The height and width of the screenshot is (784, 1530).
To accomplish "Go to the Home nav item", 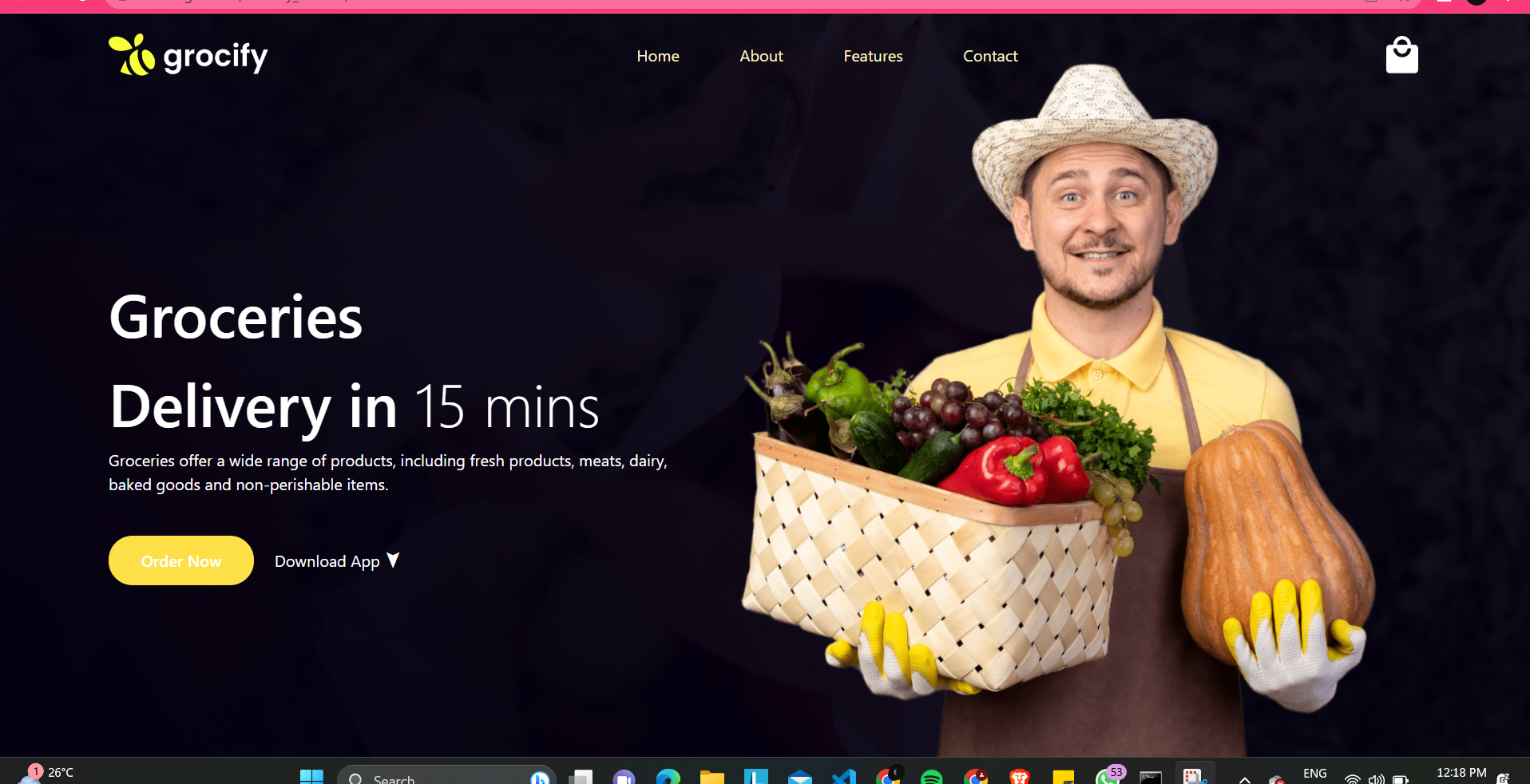I will click(x=658, y=56).
